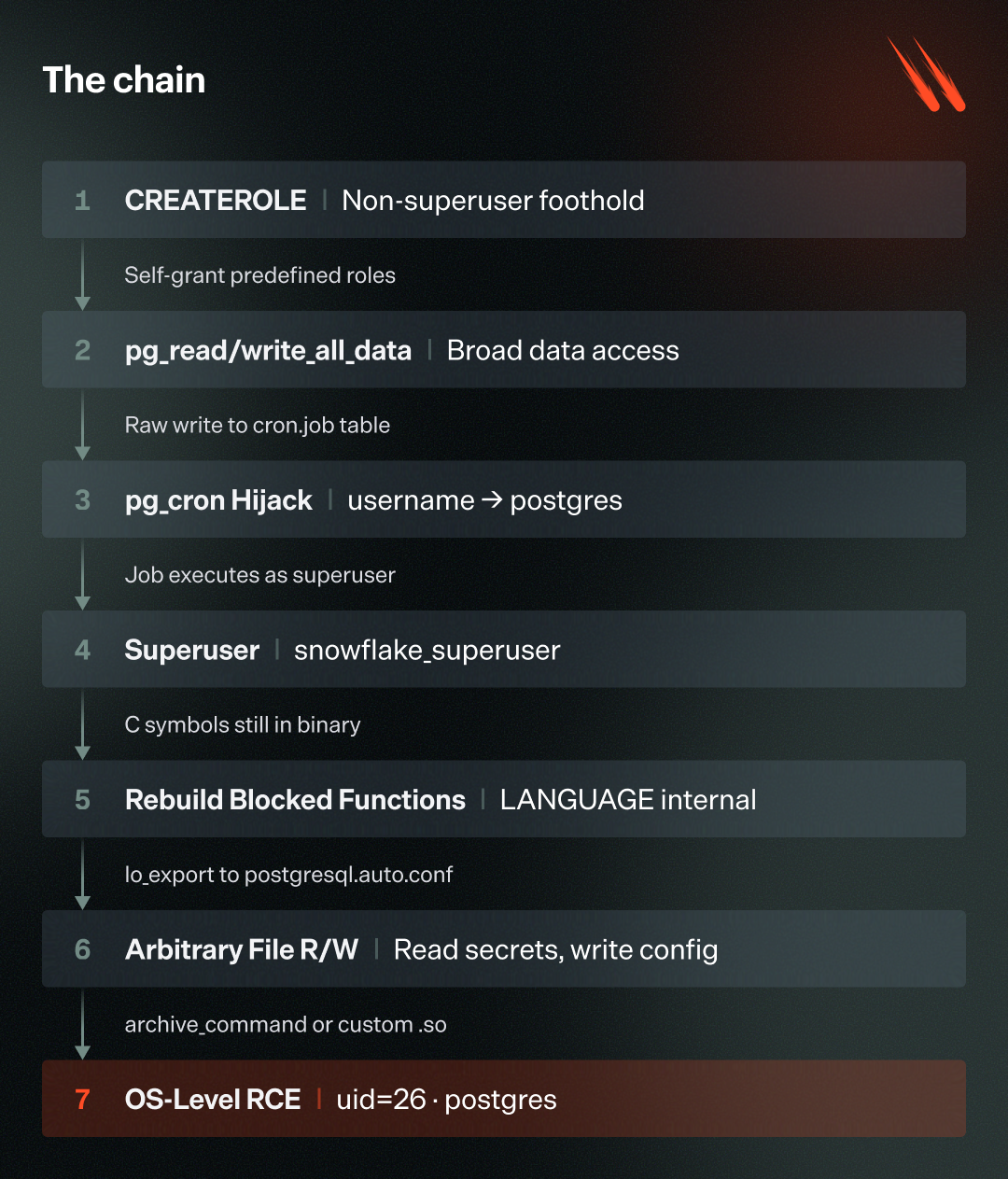Viewport: 1008px width, 1179px height.
Task: Click the step number 3 marker
Action: pos(82,500)
